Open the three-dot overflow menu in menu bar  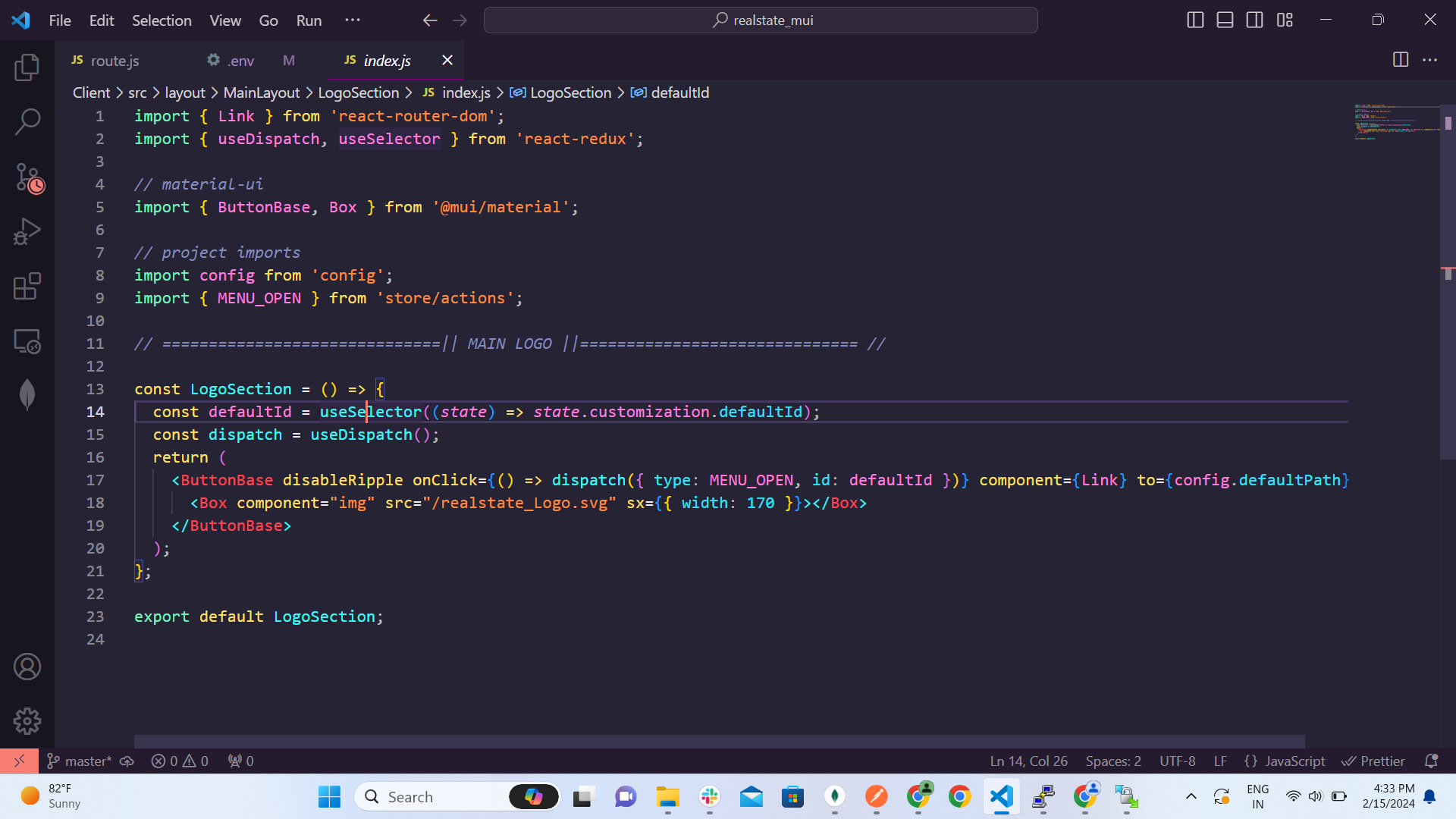(x=353, y=20)
